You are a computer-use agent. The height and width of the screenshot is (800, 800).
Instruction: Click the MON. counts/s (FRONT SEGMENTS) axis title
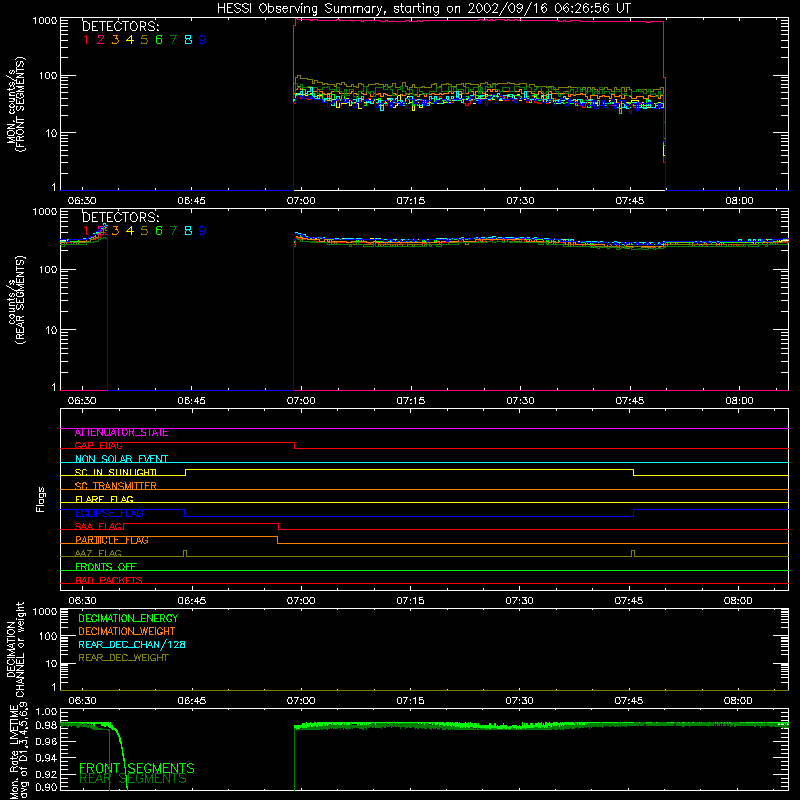[16, 104]
